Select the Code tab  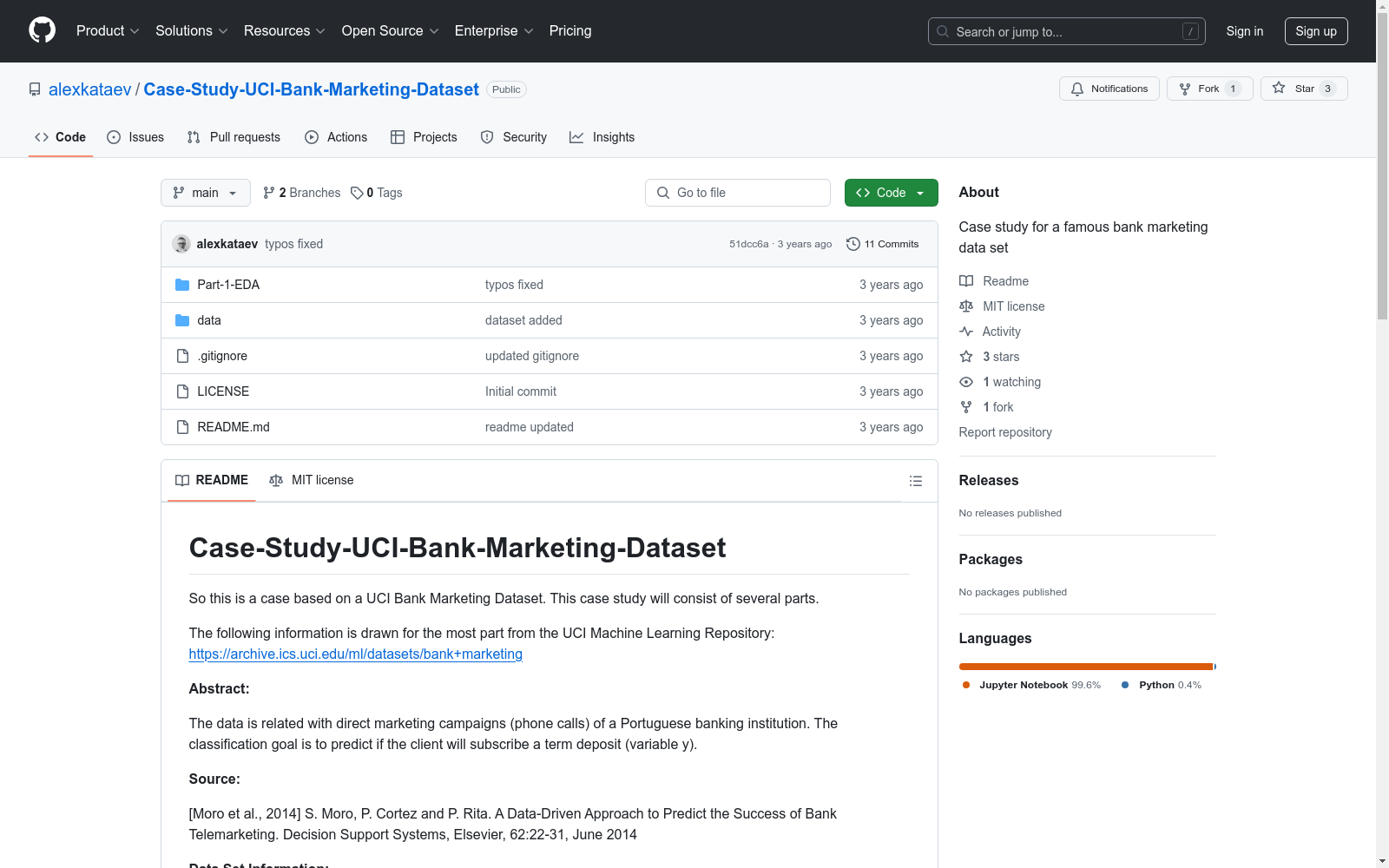tap(61, 137)
